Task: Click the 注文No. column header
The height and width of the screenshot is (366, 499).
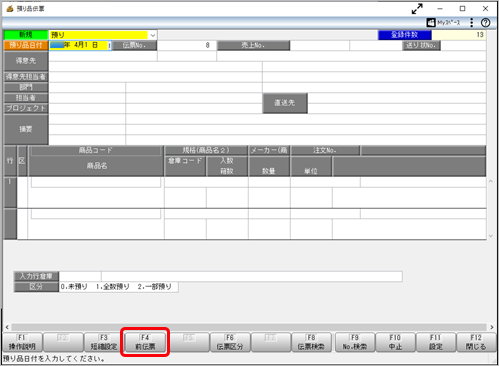Action: pos(325,150)
